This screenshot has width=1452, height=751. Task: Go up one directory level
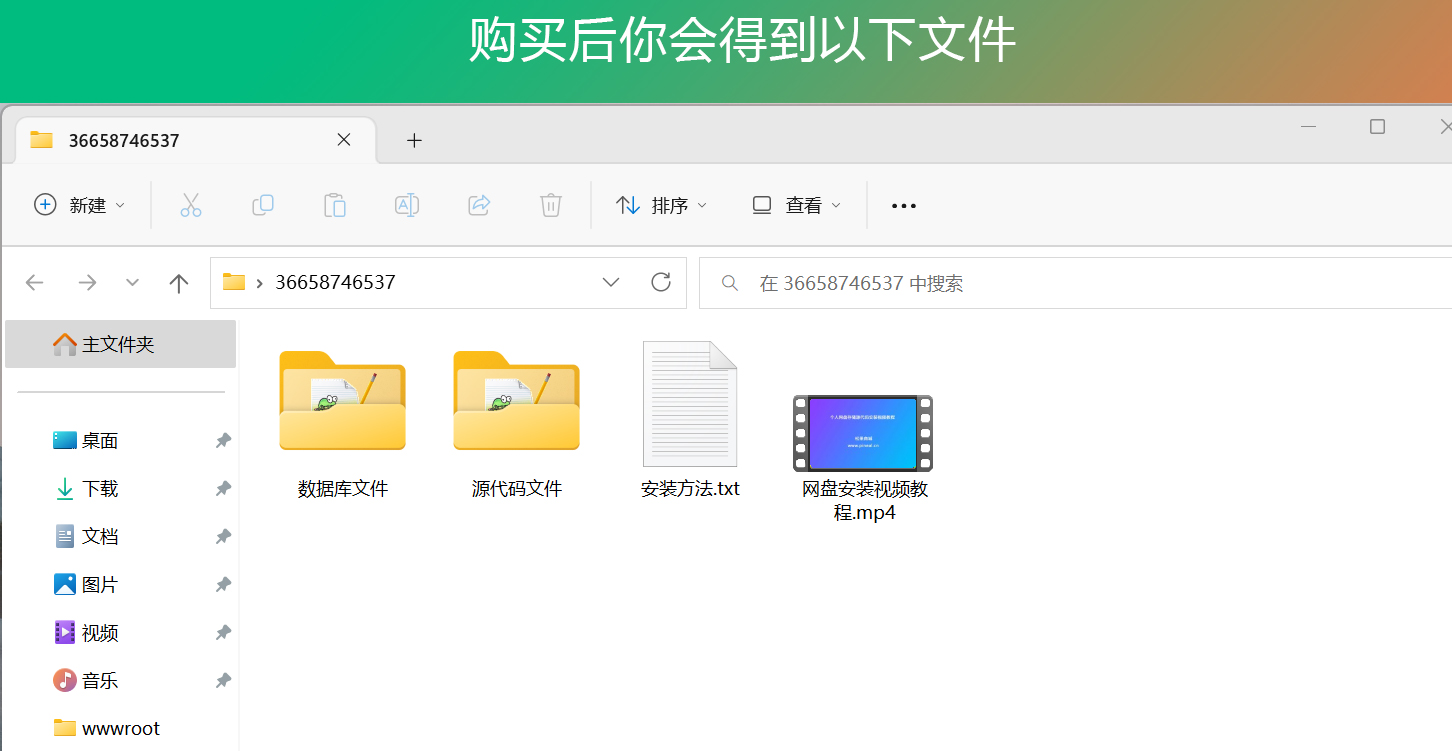click(x=179, y=283)
